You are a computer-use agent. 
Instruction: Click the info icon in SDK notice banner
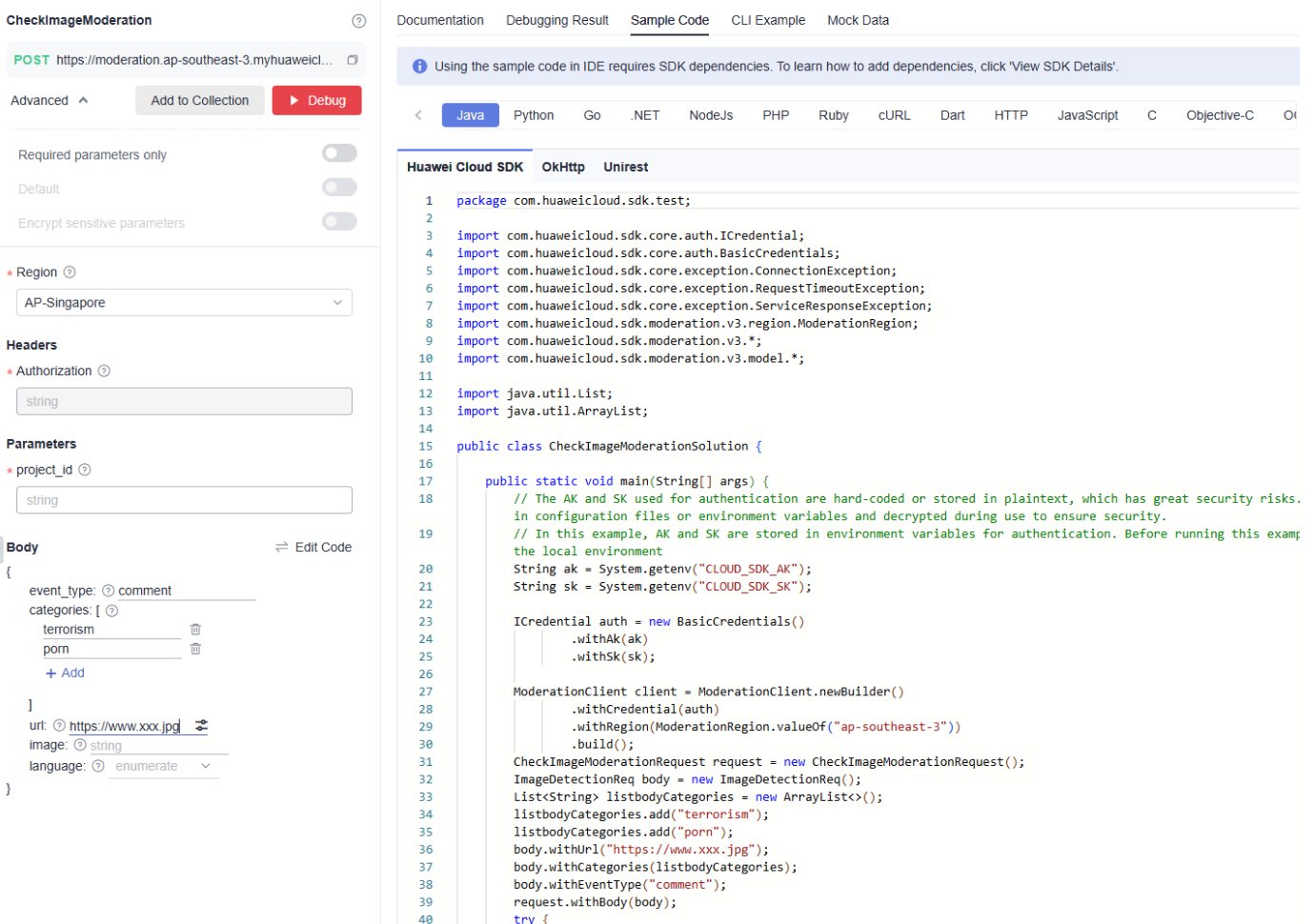coord(419,67)
